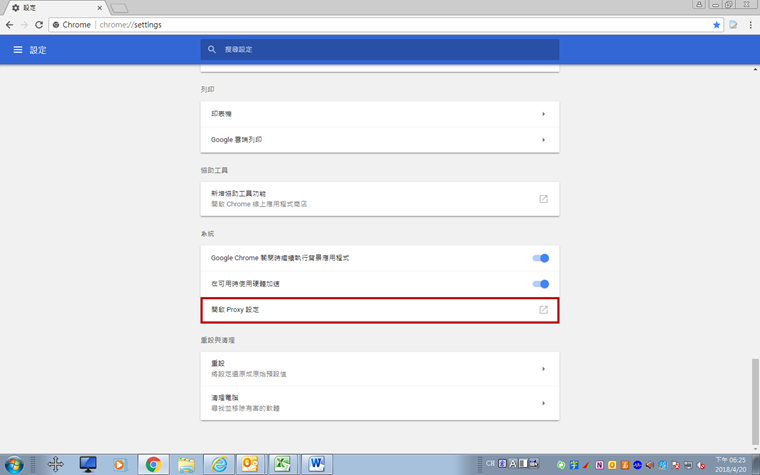Click external link icon for Chrome web store row
Screen dimensions: 760x475
click(543, 199)
